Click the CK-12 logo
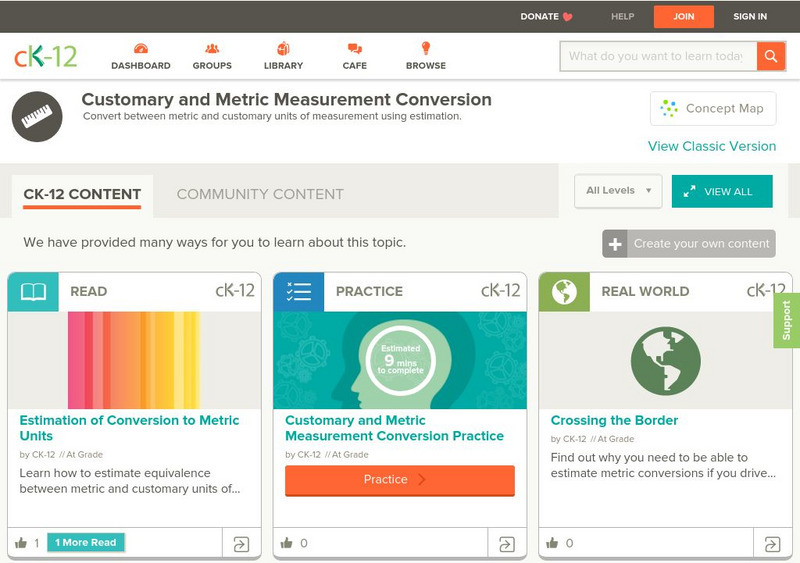 pos(45,56)
